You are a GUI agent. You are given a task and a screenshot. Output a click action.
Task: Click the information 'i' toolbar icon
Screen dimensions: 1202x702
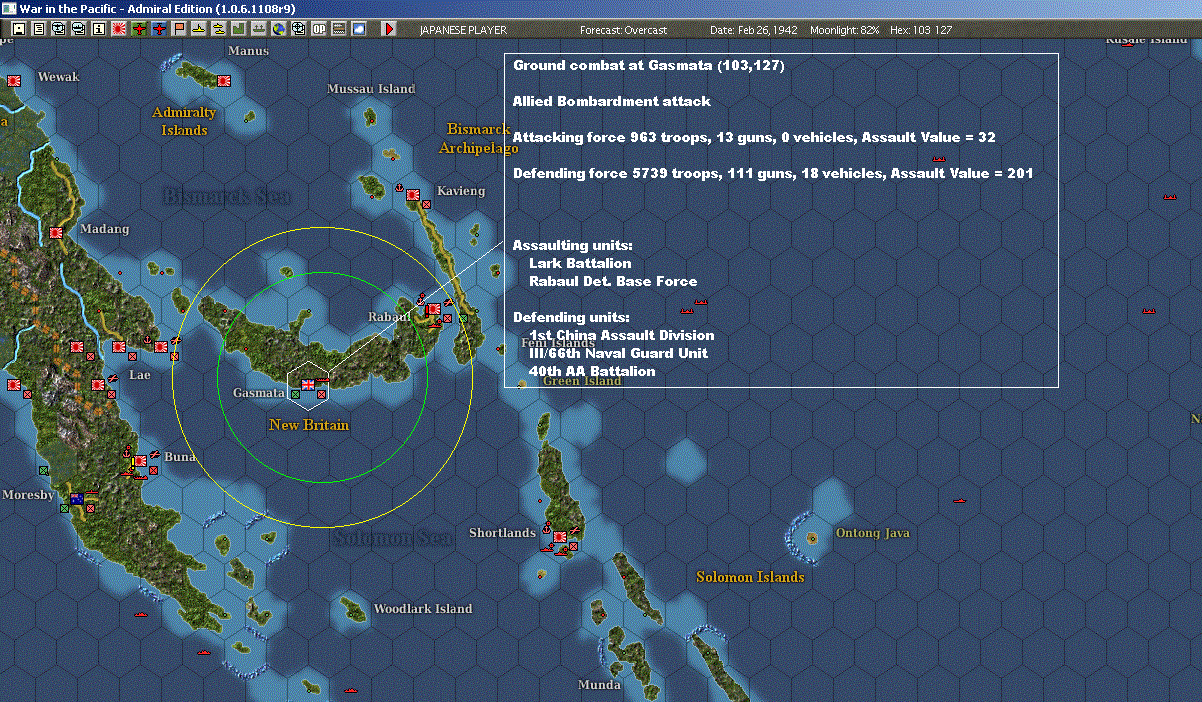(x=98, y=29)
